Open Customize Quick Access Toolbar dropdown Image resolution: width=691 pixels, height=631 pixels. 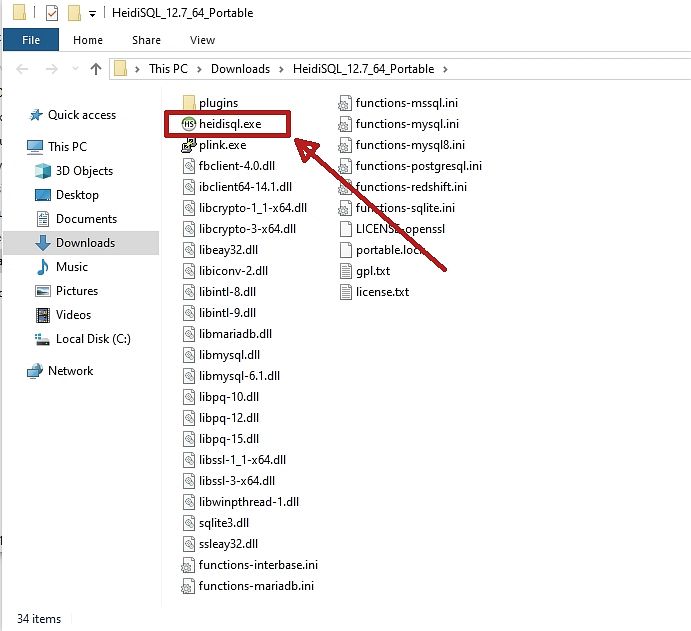[92, 14]
